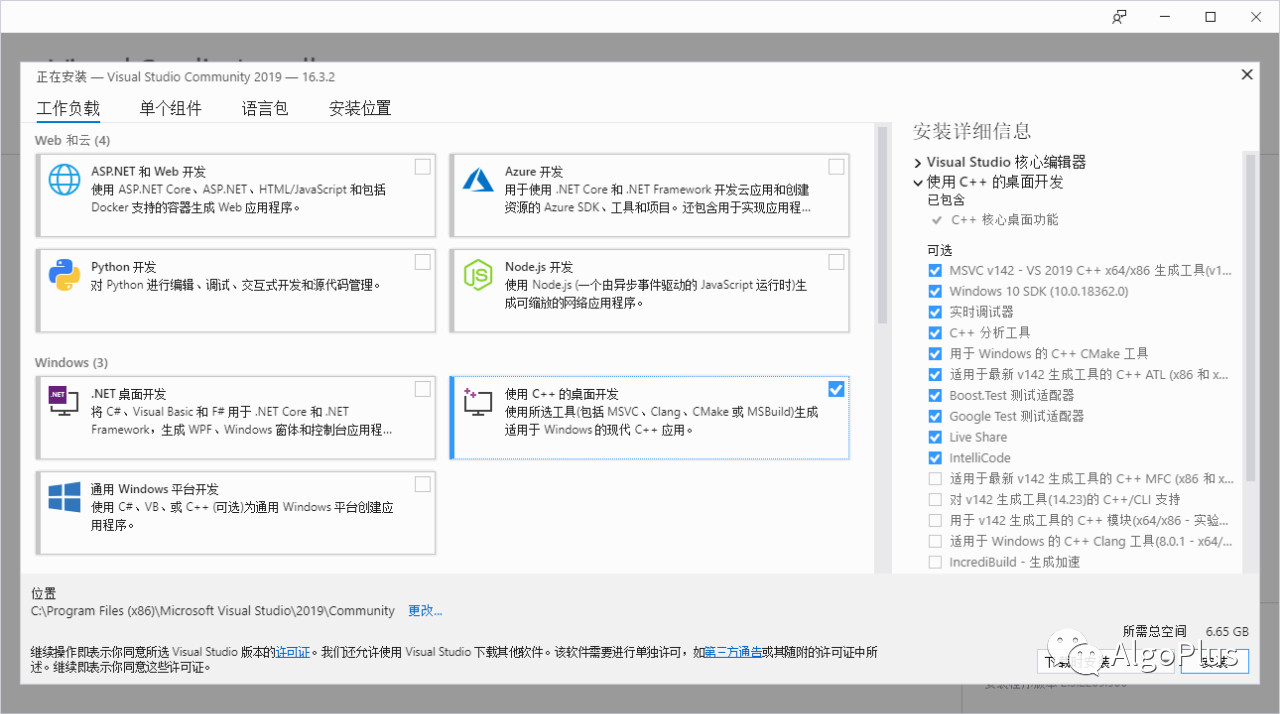Click the 安装 button
Screen dimensions: 1280x714
click(x=1213, y=661)
